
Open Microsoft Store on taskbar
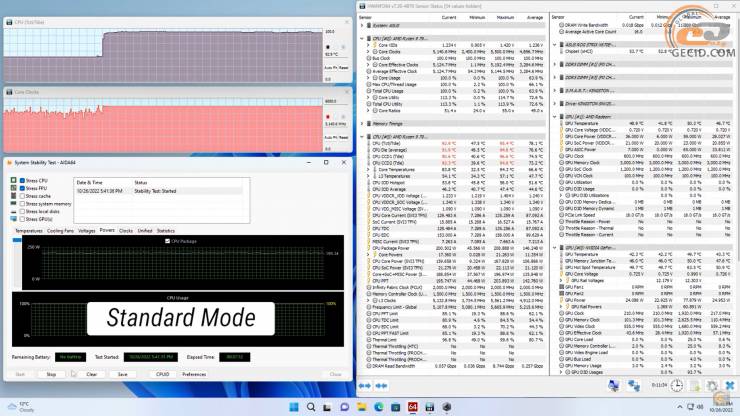point(395,407)
